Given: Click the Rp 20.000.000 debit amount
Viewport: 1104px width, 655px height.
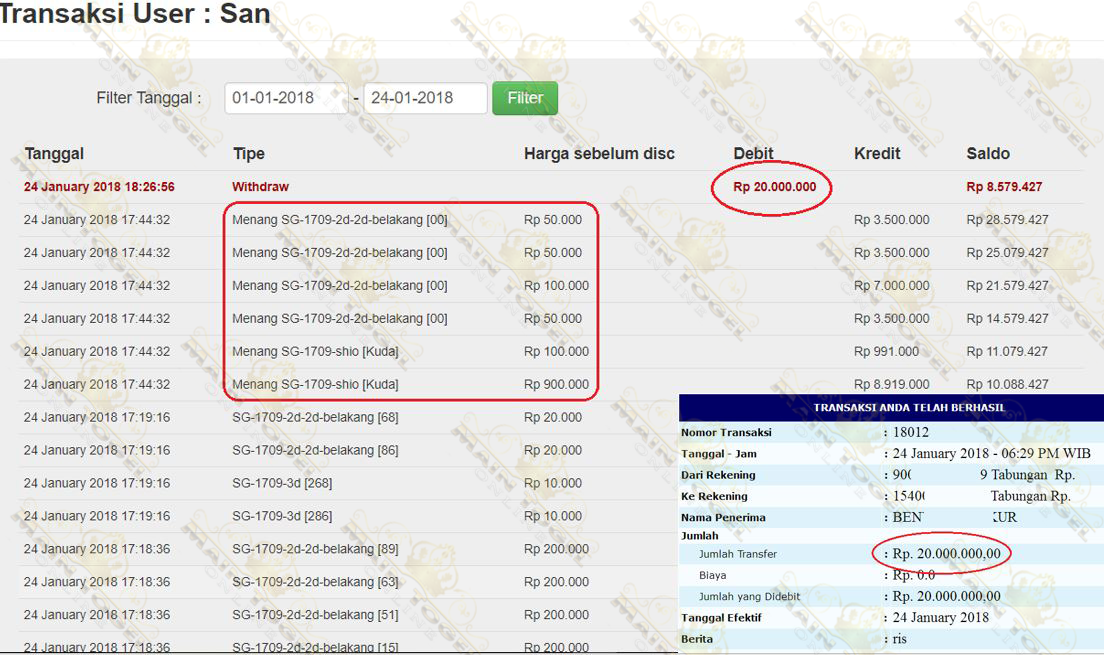Looking at the screenshot, I should tap(774, 187).
